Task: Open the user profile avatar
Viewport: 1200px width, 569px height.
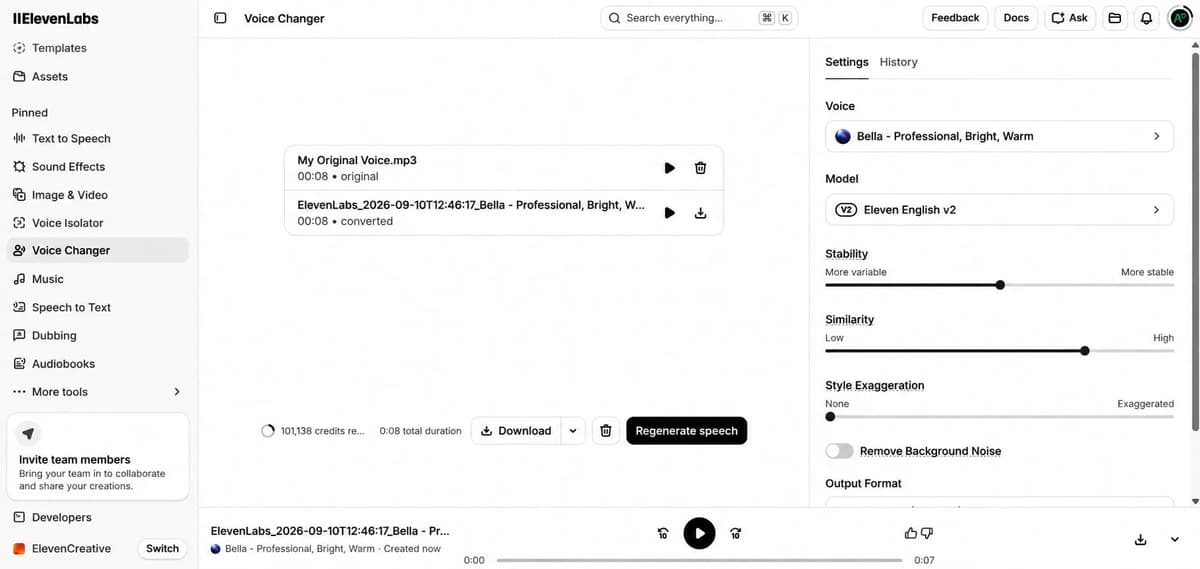Action: 1180,18
